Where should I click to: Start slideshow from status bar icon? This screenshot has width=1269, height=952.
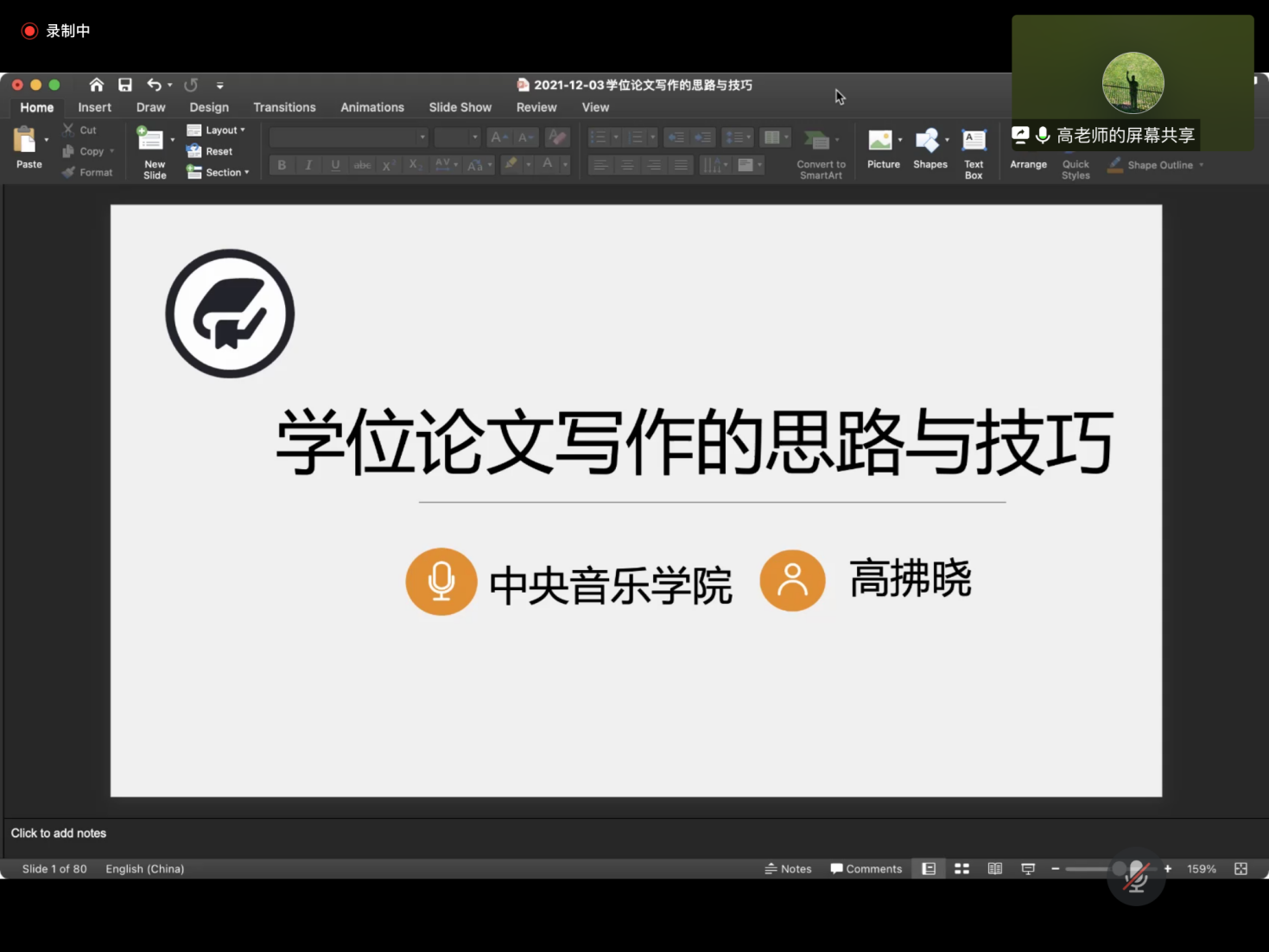pos(1028,869)
